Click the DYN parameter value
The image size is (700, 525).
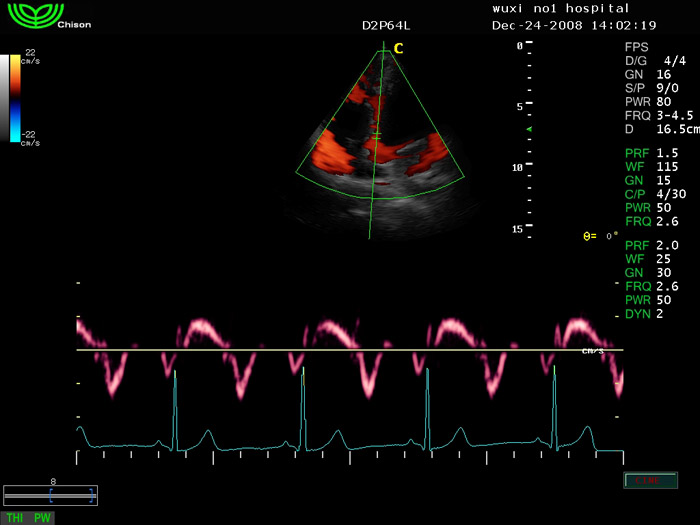645,314
